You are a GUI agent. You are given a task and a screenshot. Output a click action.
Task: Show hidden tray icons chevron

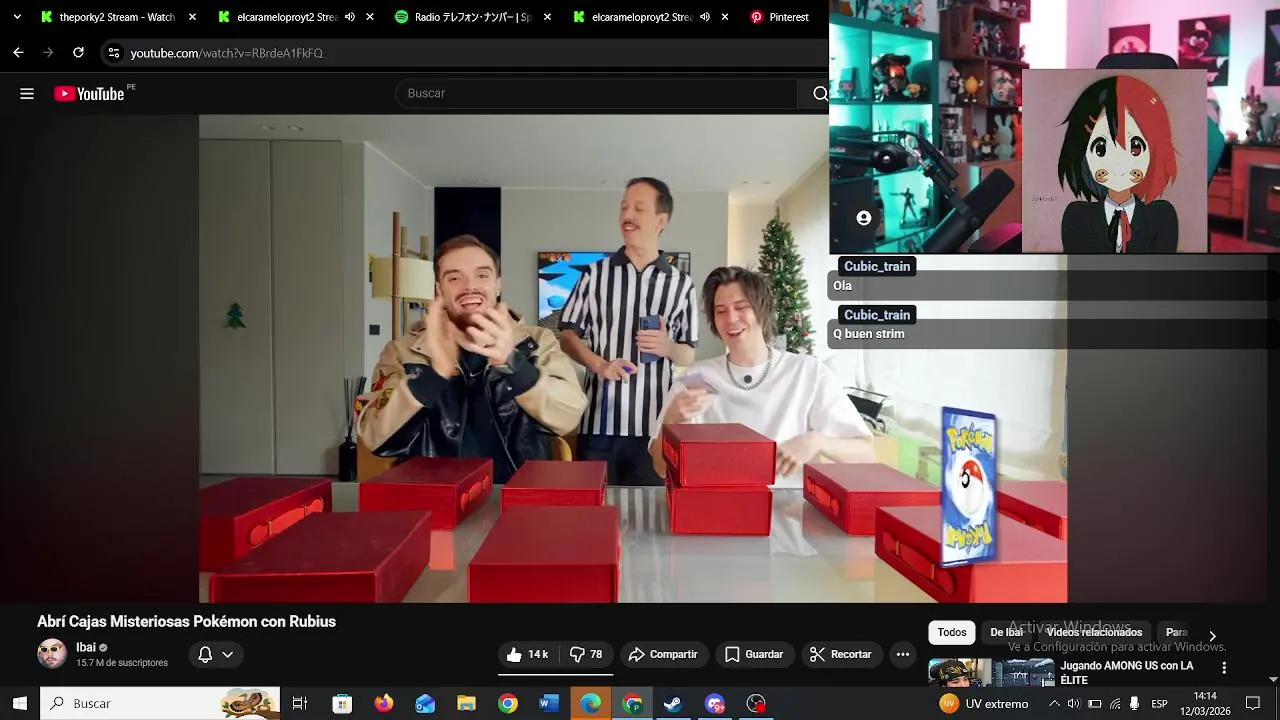1053,704
